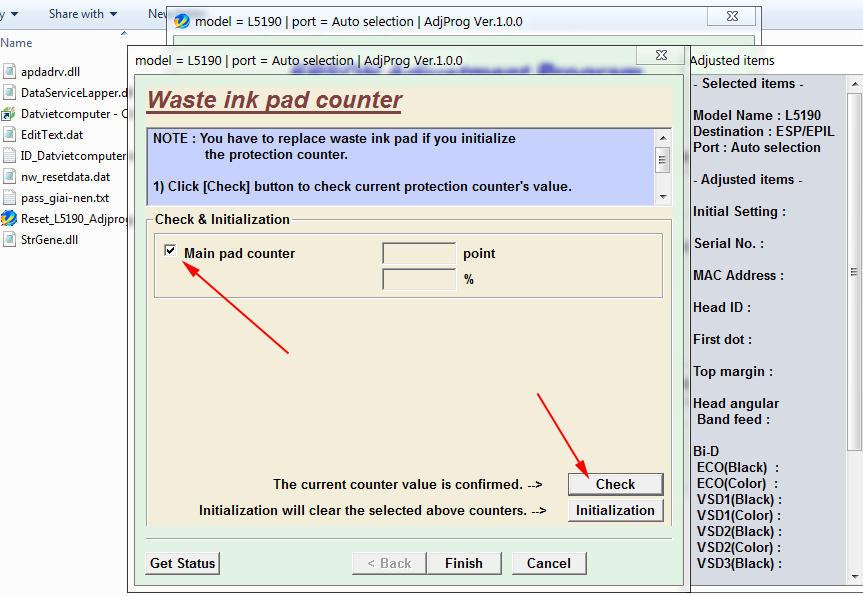863x596 pixels.
Task: Click the Head ID label
Action: (x=722, y=307)
